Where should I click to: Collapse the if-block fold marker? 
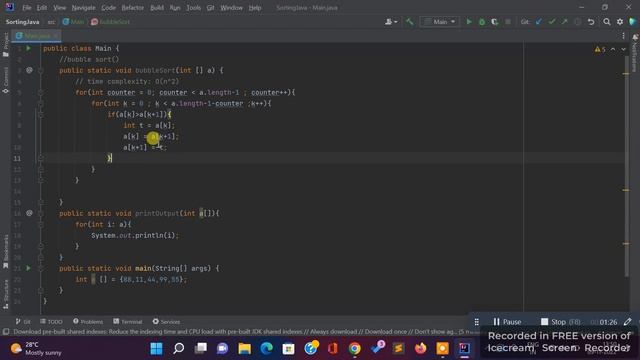pos(40,114)
